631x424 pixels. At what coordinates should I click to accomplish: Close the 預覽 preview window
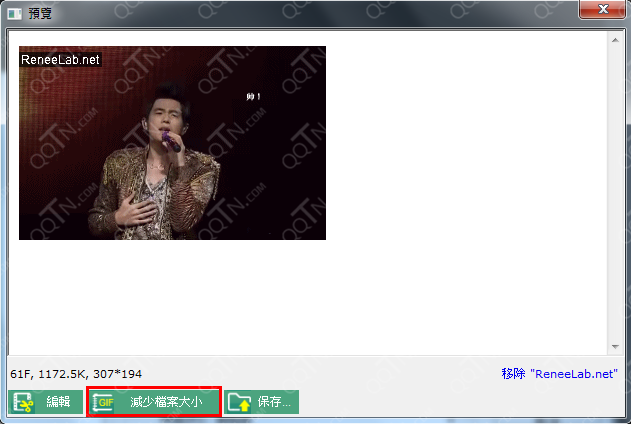[x=602, y=9]
